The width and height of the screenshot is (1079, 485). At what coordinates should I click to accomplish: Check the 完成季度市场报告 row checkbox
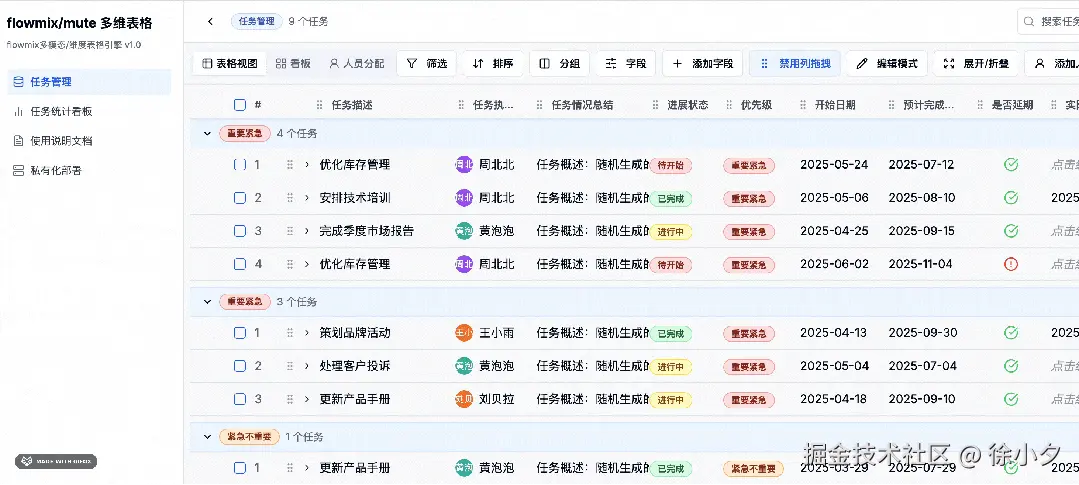[239, 231]
